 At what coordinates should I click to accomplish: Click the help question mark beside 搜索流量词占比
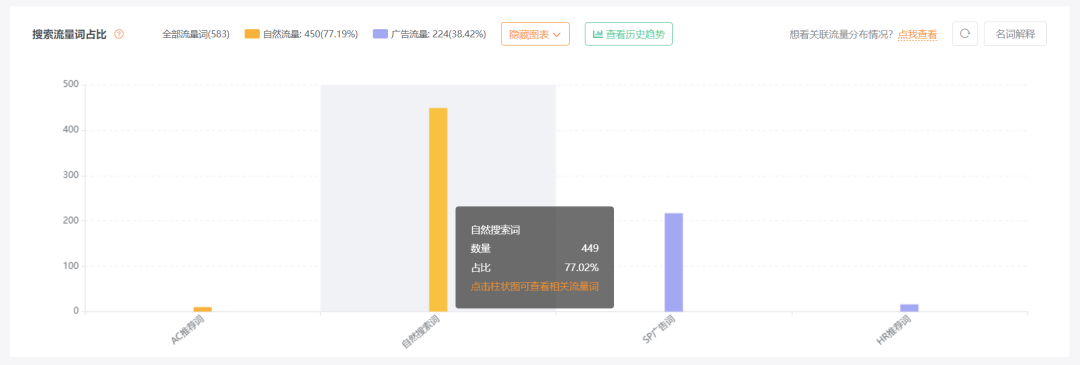(x=119, y=34)
